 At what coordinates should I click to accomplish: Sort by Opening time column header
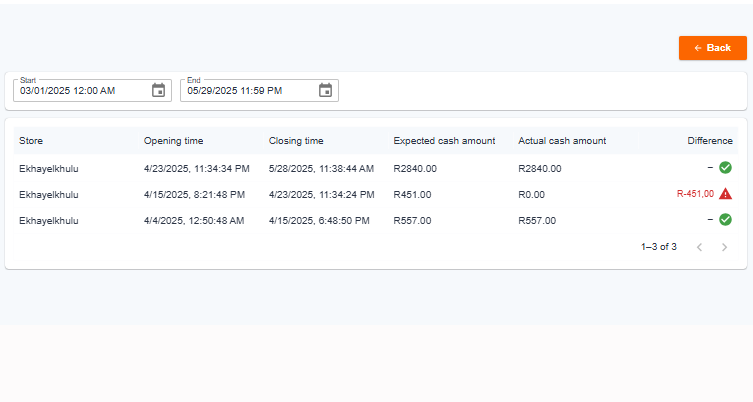click(x=173, y=141)
